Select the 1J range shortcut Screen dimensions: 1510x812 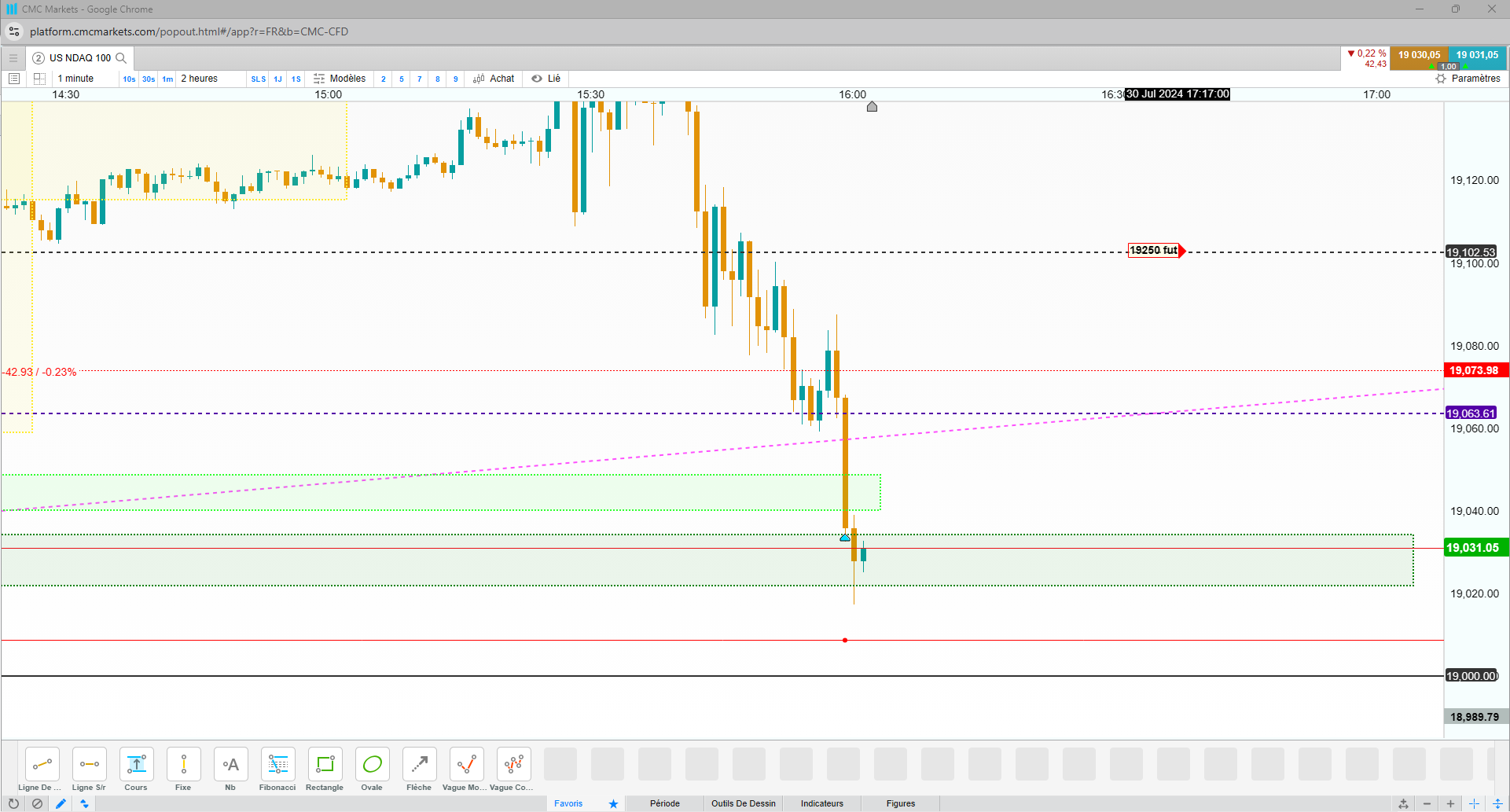pos(277,79)
